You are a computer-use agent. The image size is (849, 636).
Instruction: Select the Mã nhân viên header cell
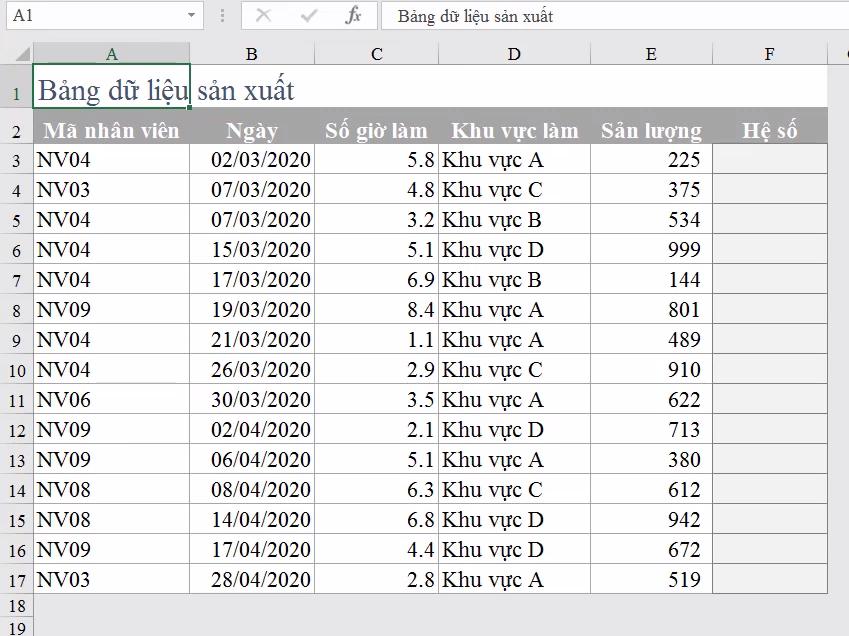tap(112, 130)
